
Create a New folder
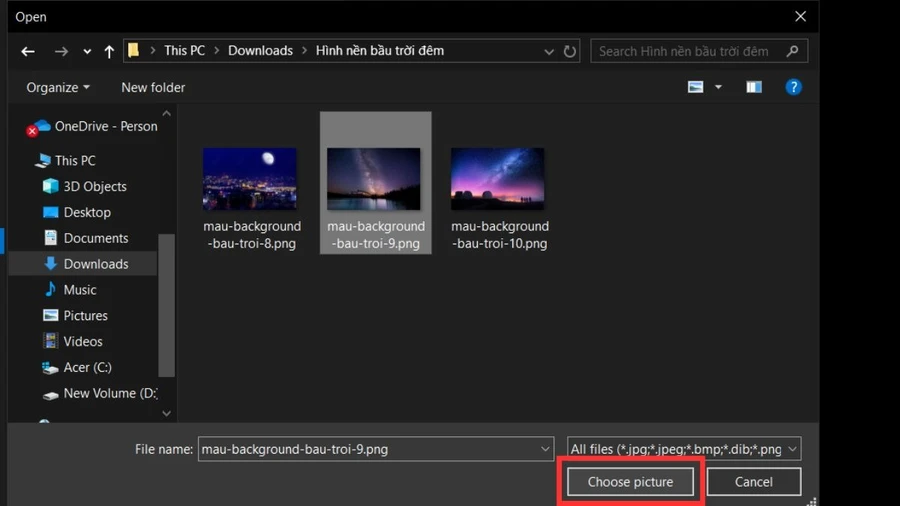tap(153, 87)
